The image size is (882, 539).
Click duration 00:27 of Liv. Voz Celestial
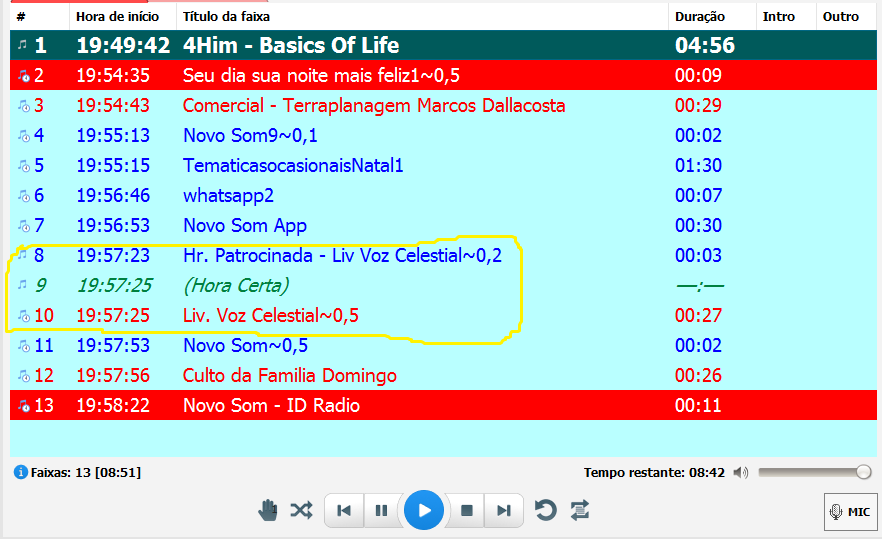(x=698, y=316)
